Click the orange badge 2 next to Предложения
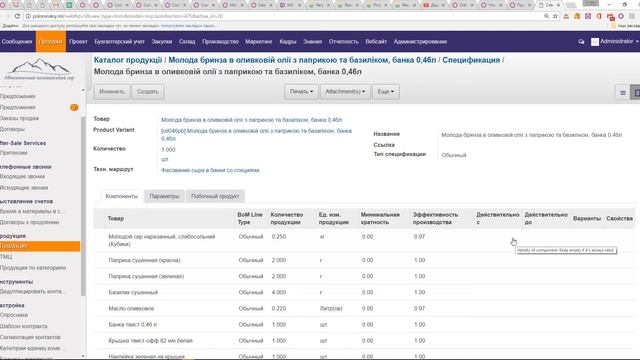 click(x=74, y=107)
